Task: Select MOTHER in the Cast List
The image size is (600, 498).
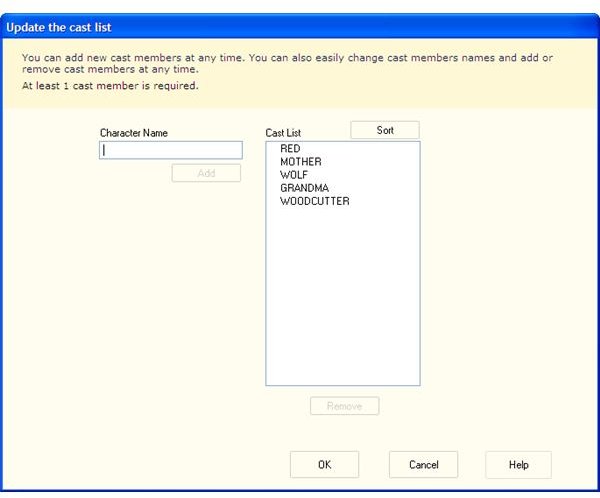Action: 301,162
